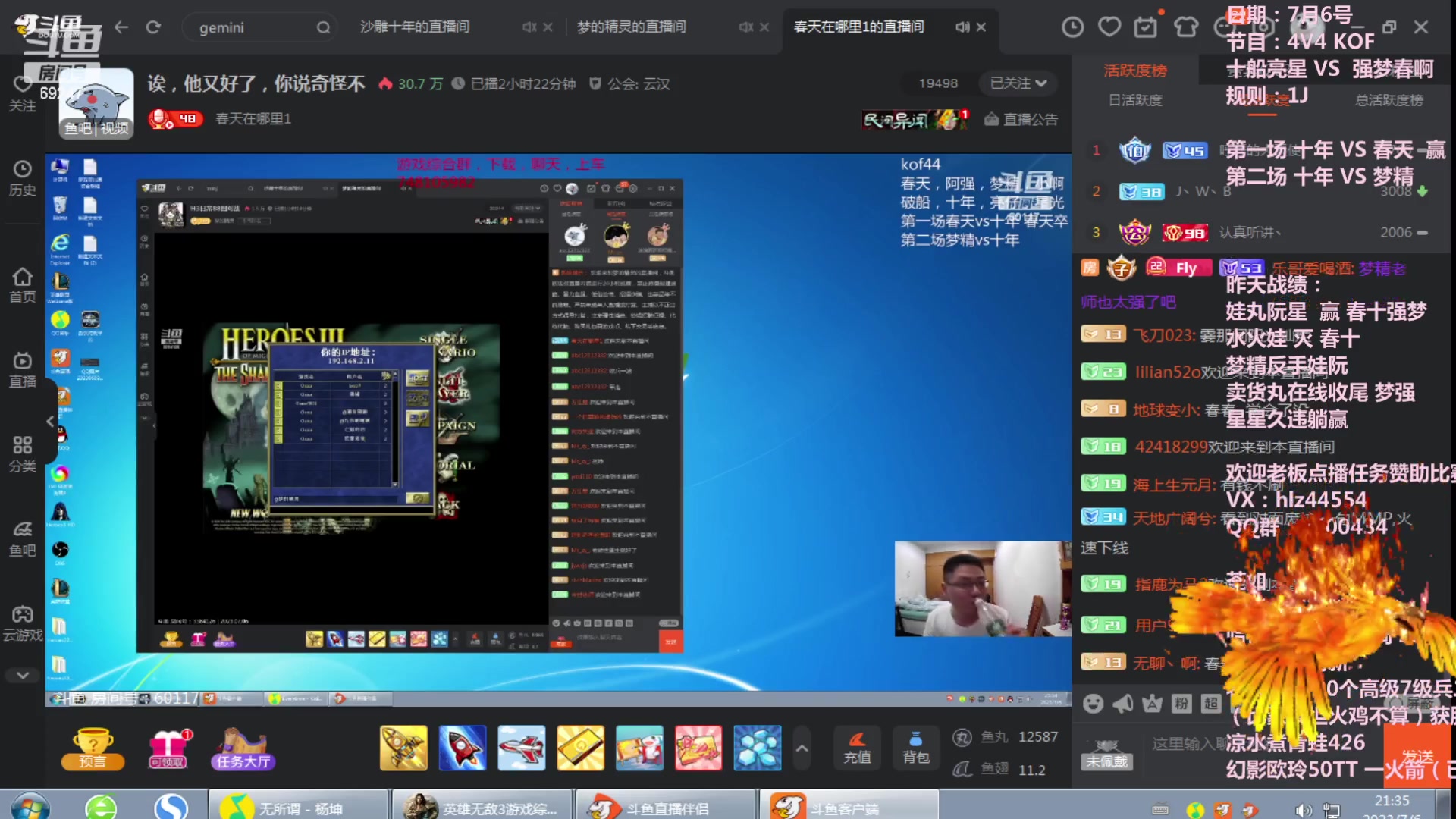
Task: Send the golden rocket gift
Action: point(403,748)
